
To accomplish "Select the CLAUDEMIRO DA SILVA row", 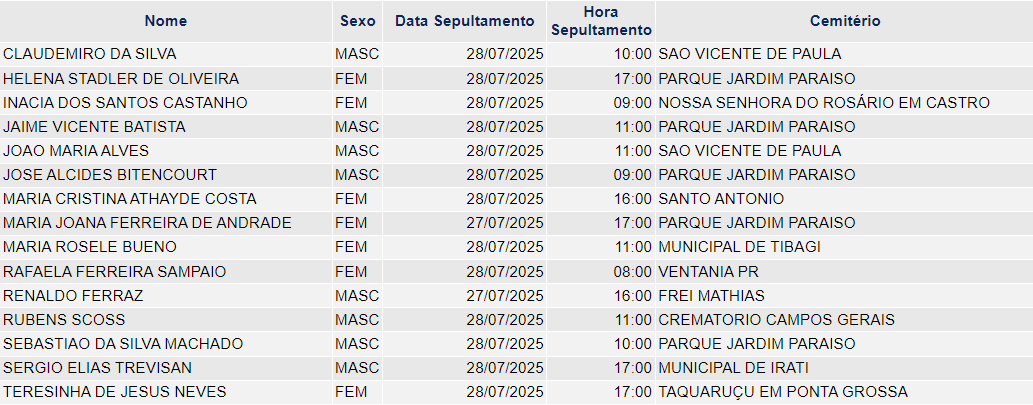I will [516, 54].
